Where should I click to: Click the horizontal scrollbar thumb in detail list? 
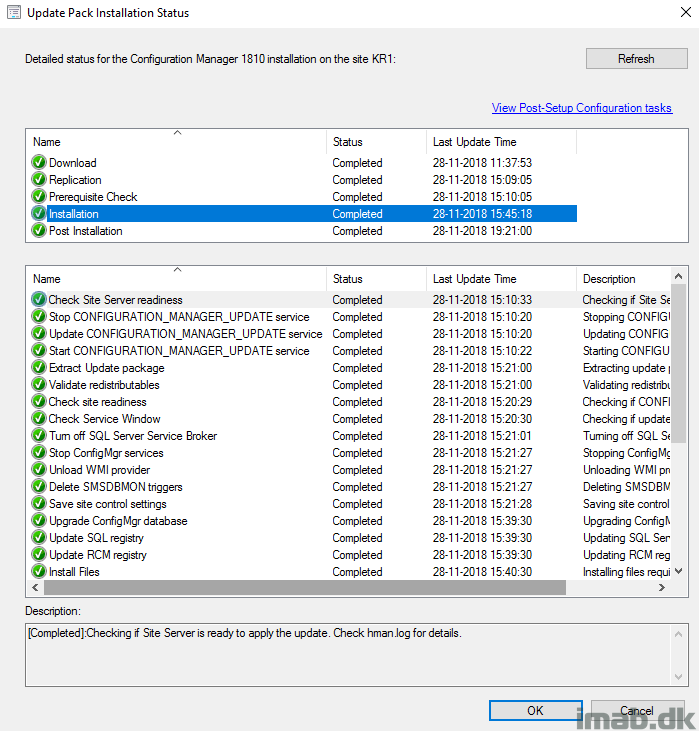(305, 587)
